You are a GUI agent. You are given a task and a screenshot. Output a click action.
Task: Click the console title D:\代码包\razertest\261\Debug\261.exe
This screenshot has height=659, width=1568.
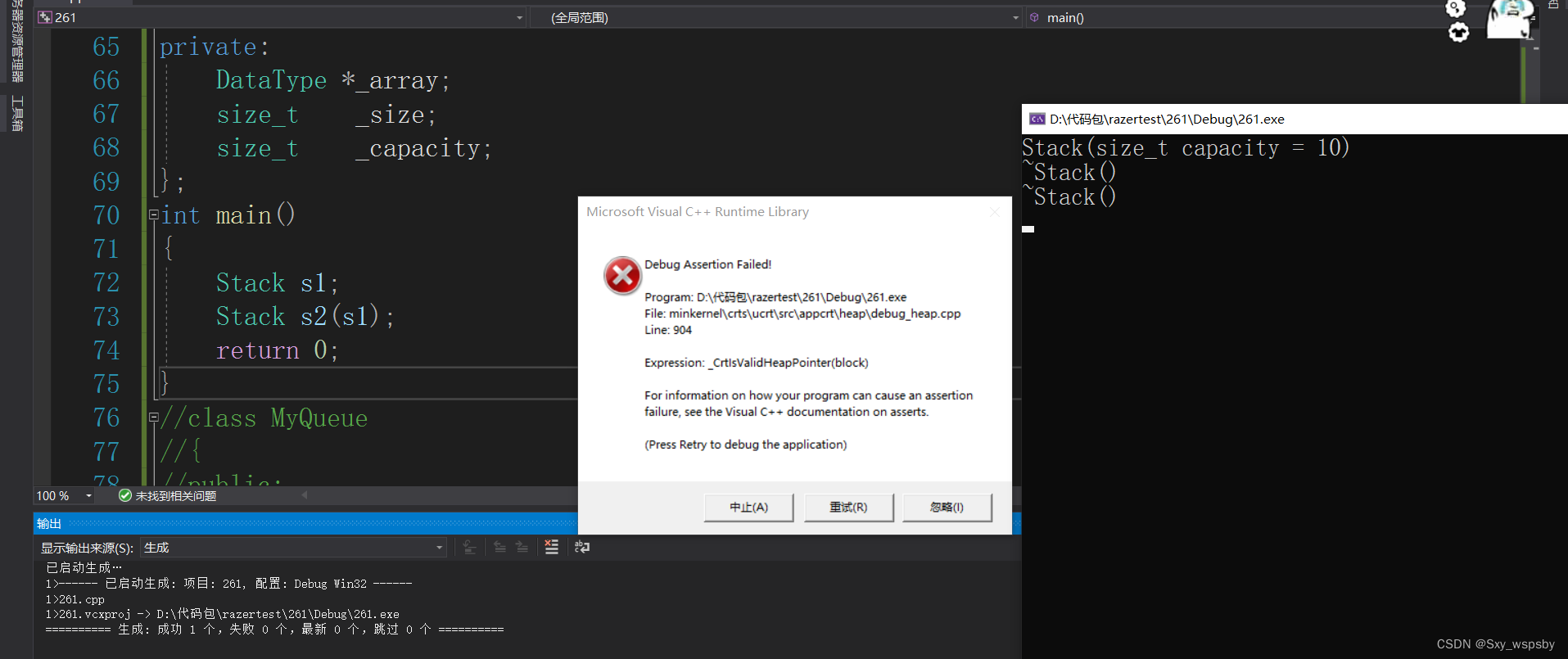1167,119
